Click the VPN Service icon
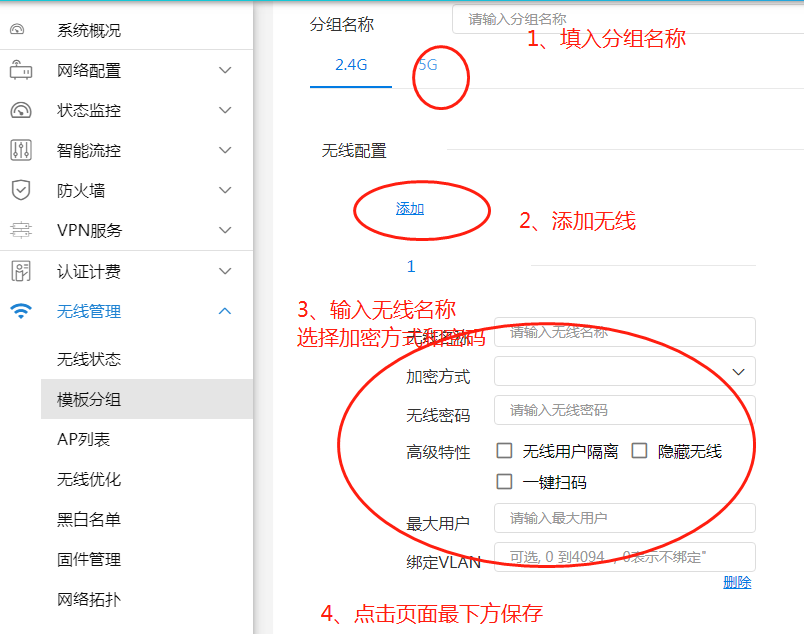The image size is (804, 634). click(20, 230)
